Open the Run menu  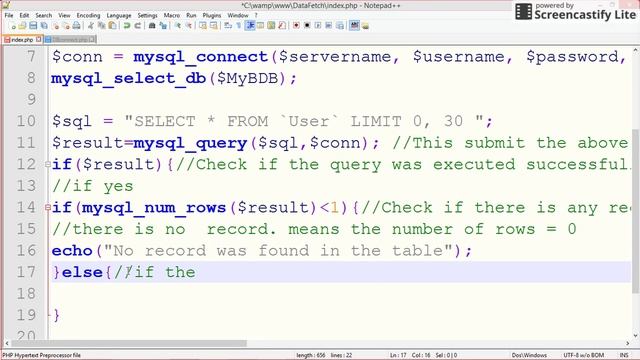(191, 15)
